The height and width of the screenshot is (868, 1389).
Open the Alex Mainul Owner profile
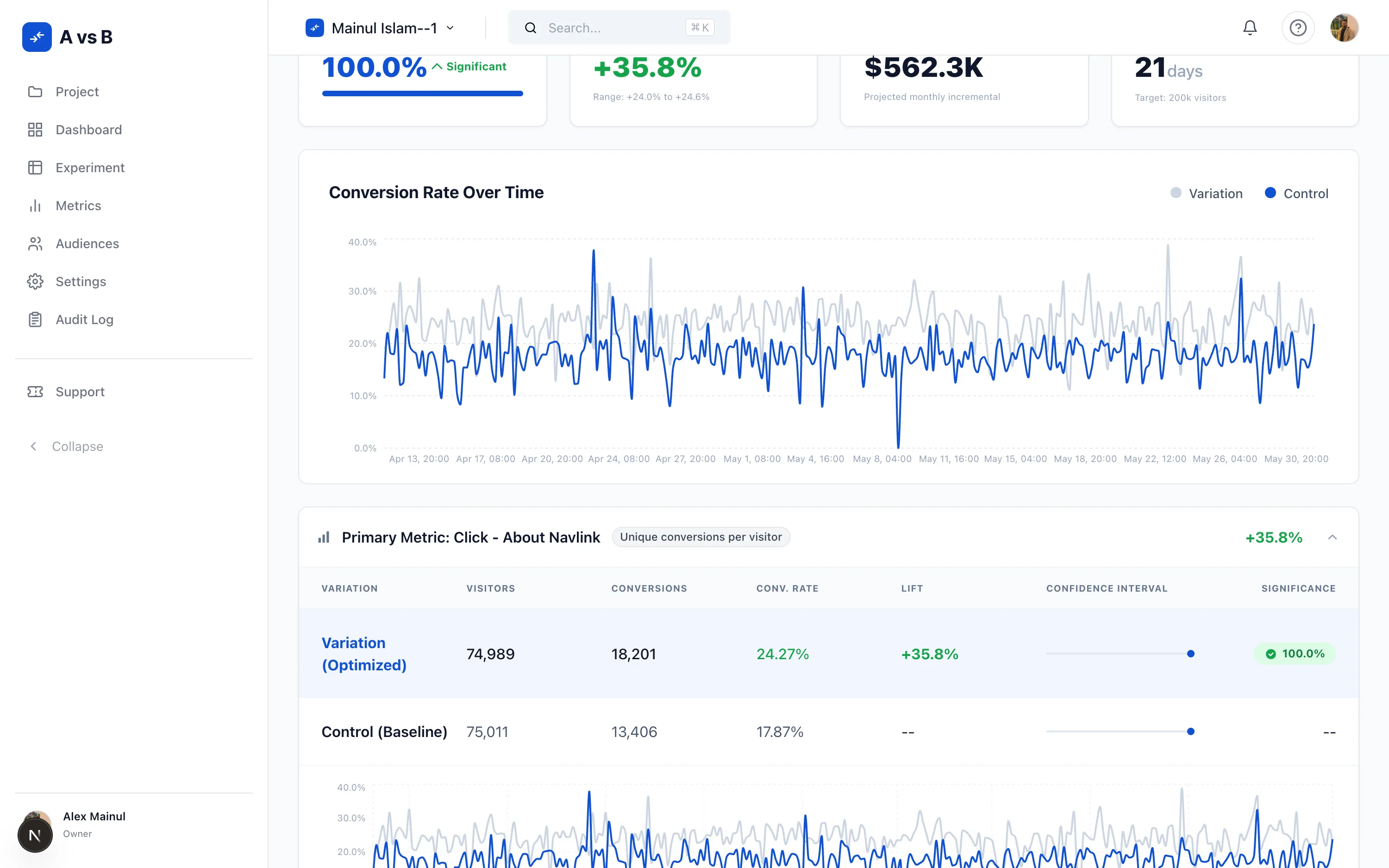(x=94, y=824)
